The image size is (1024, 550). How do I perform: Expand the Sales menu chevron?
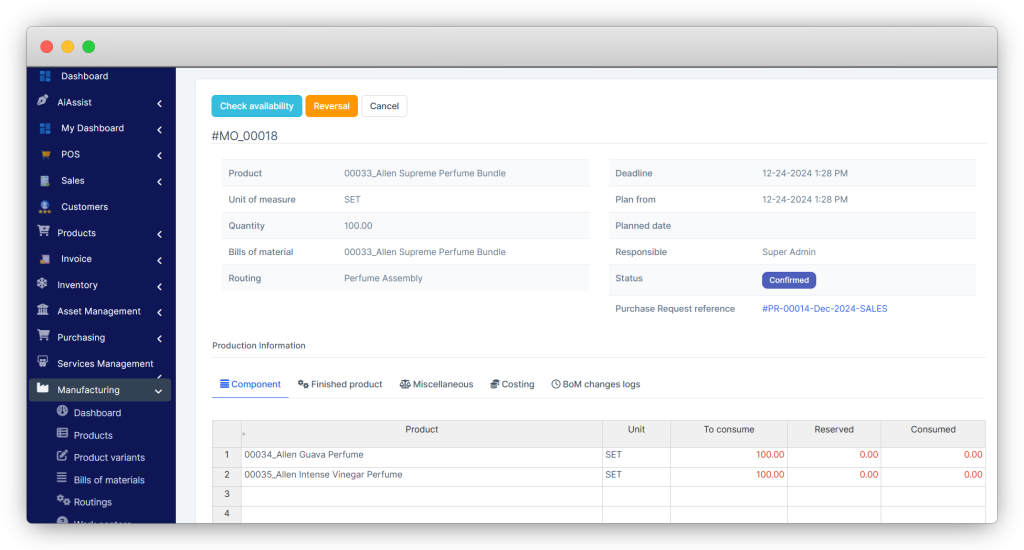[x=159, y=181]
